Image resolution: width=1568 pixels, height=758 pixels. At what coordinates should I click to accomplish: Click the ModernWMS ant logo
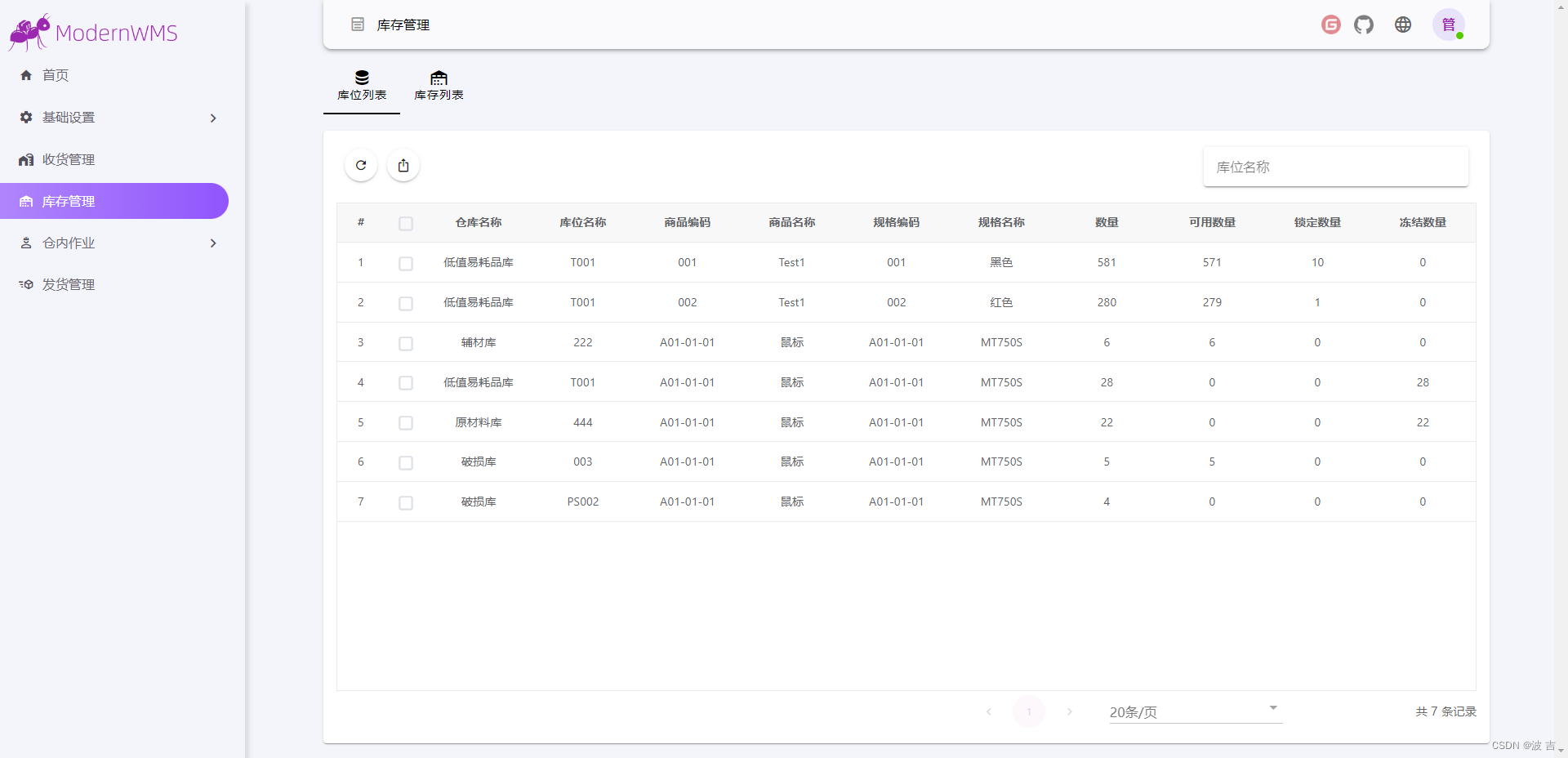coord(29,33)
